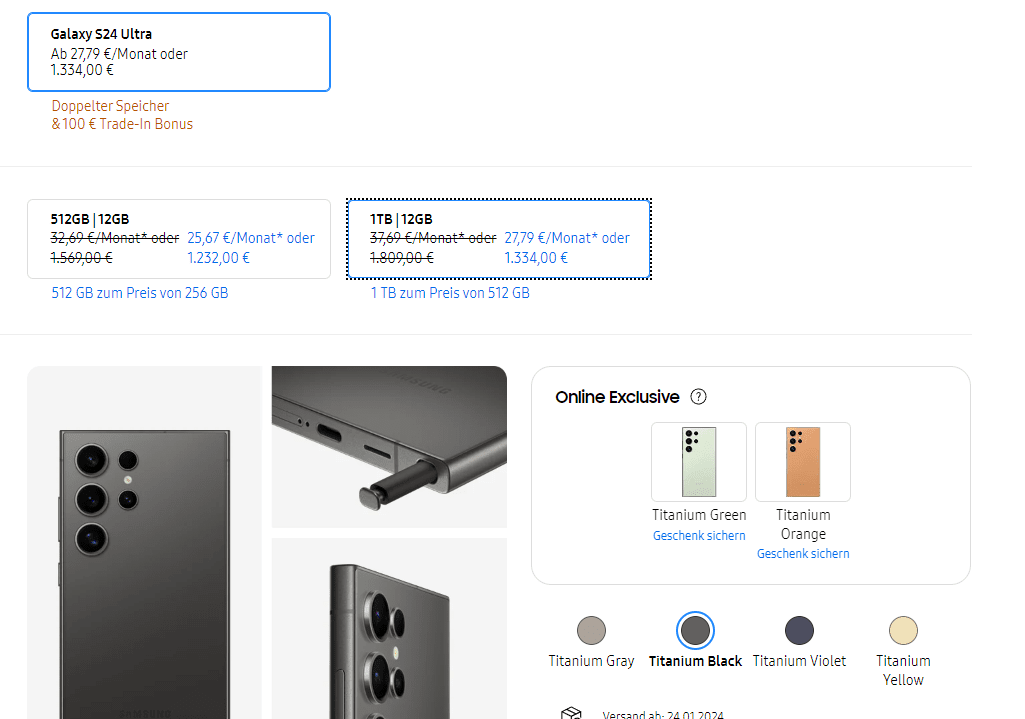Click Geschenk sichern under Titanium Green
Screen dimensions: 1025x719
(x=699, y=536)
